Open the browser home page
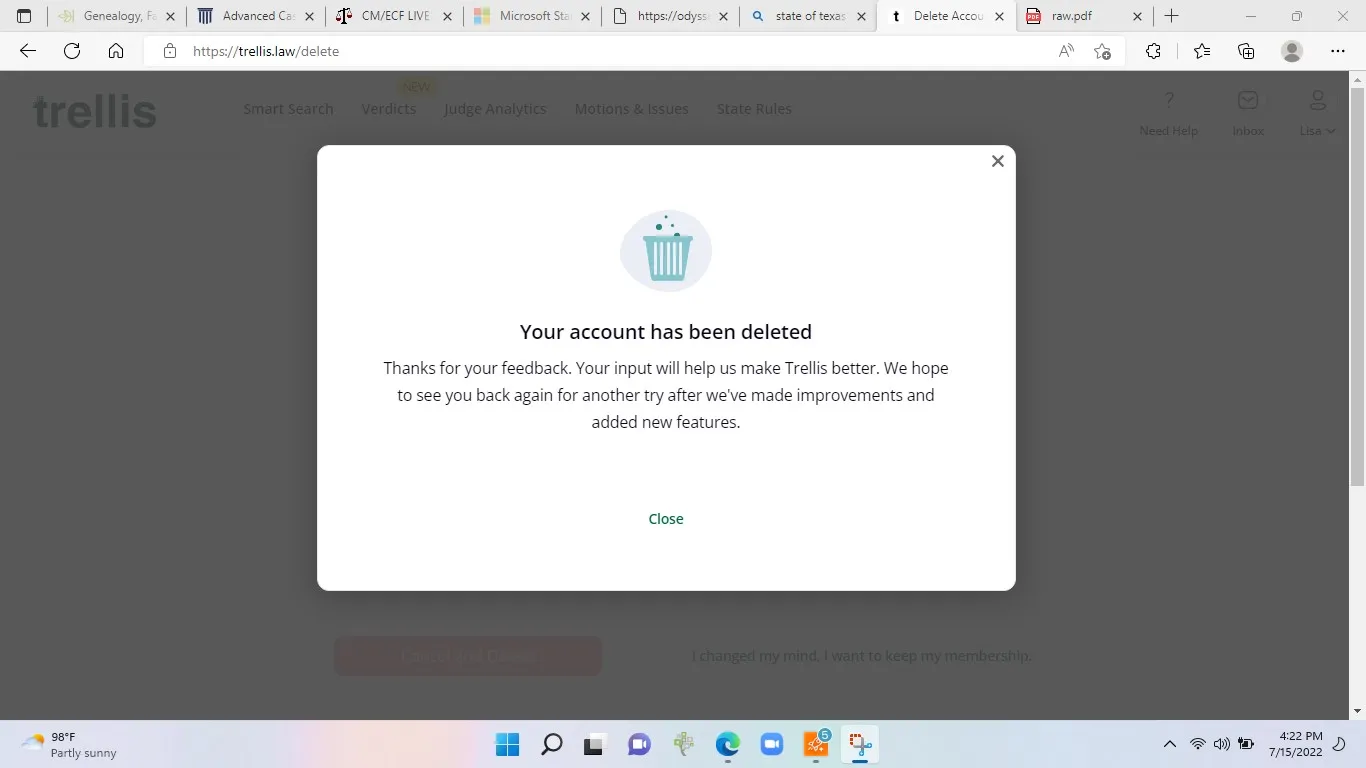Viewport: 1366px width, 768px height. (x=116, y=51)
